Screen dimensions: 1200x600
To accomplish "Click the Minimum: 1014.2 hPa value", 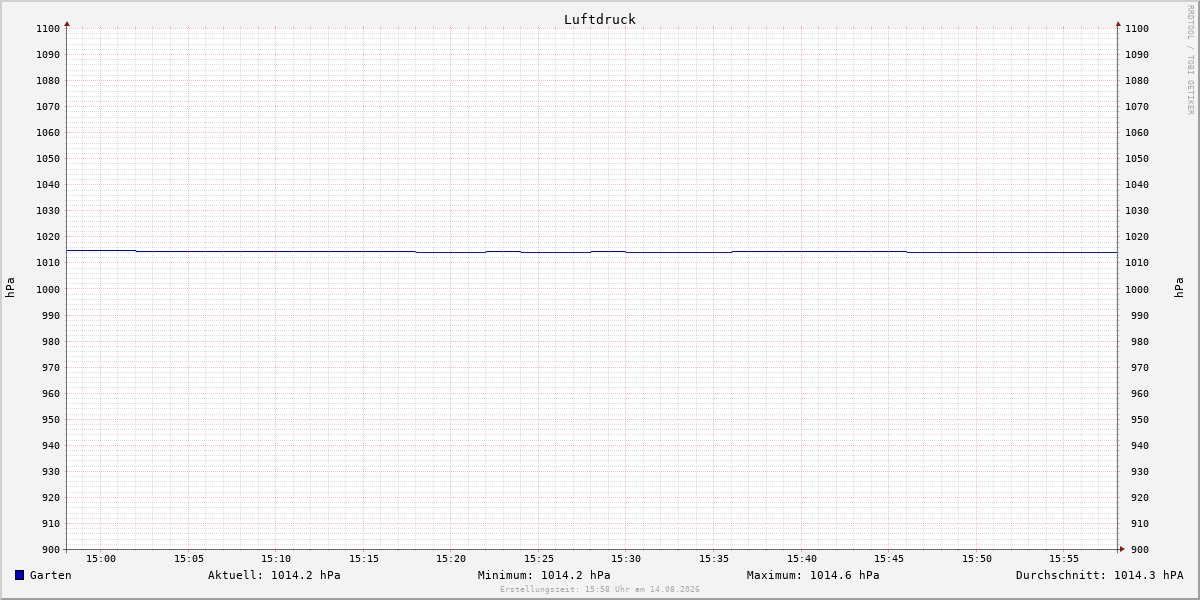I will 544,575.
